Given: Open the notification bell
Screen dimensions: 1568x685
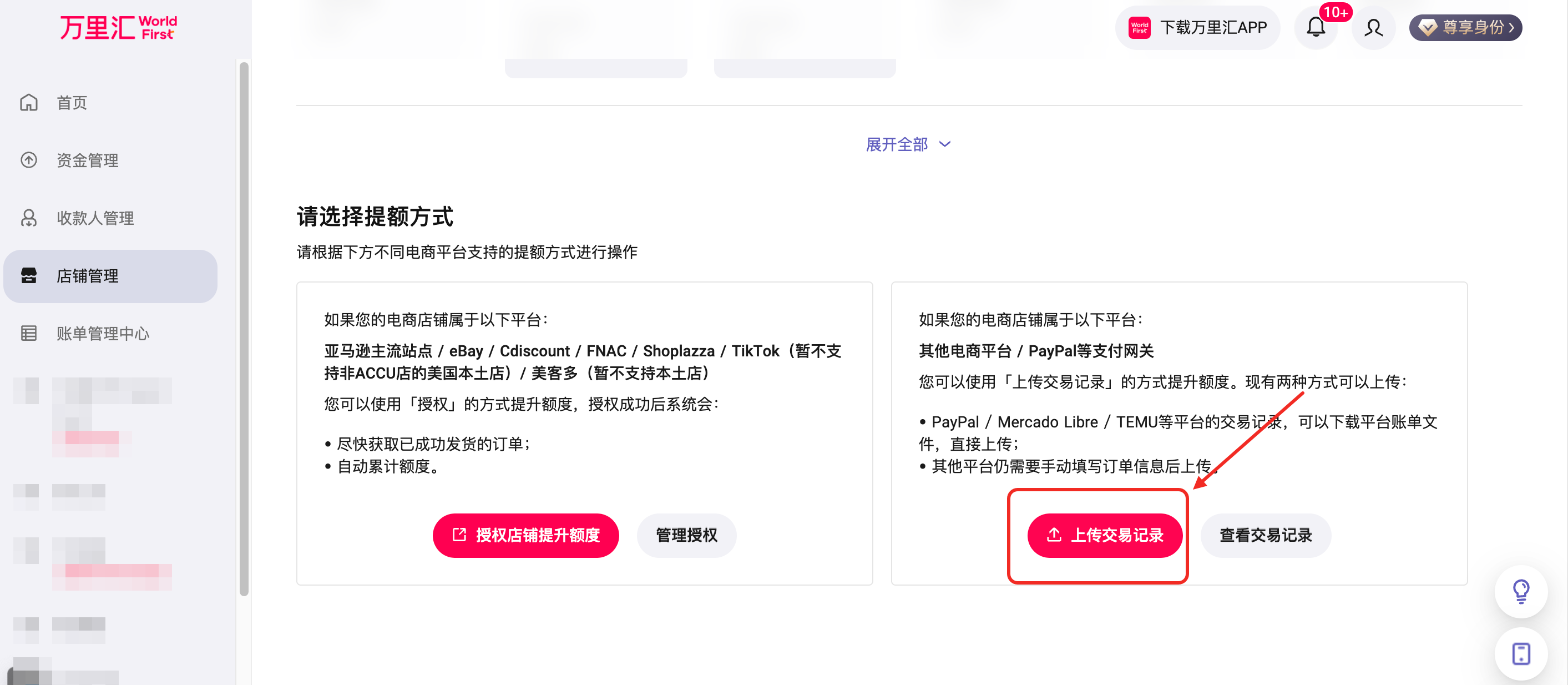Looking at the screenshot, I should 1316,27.
